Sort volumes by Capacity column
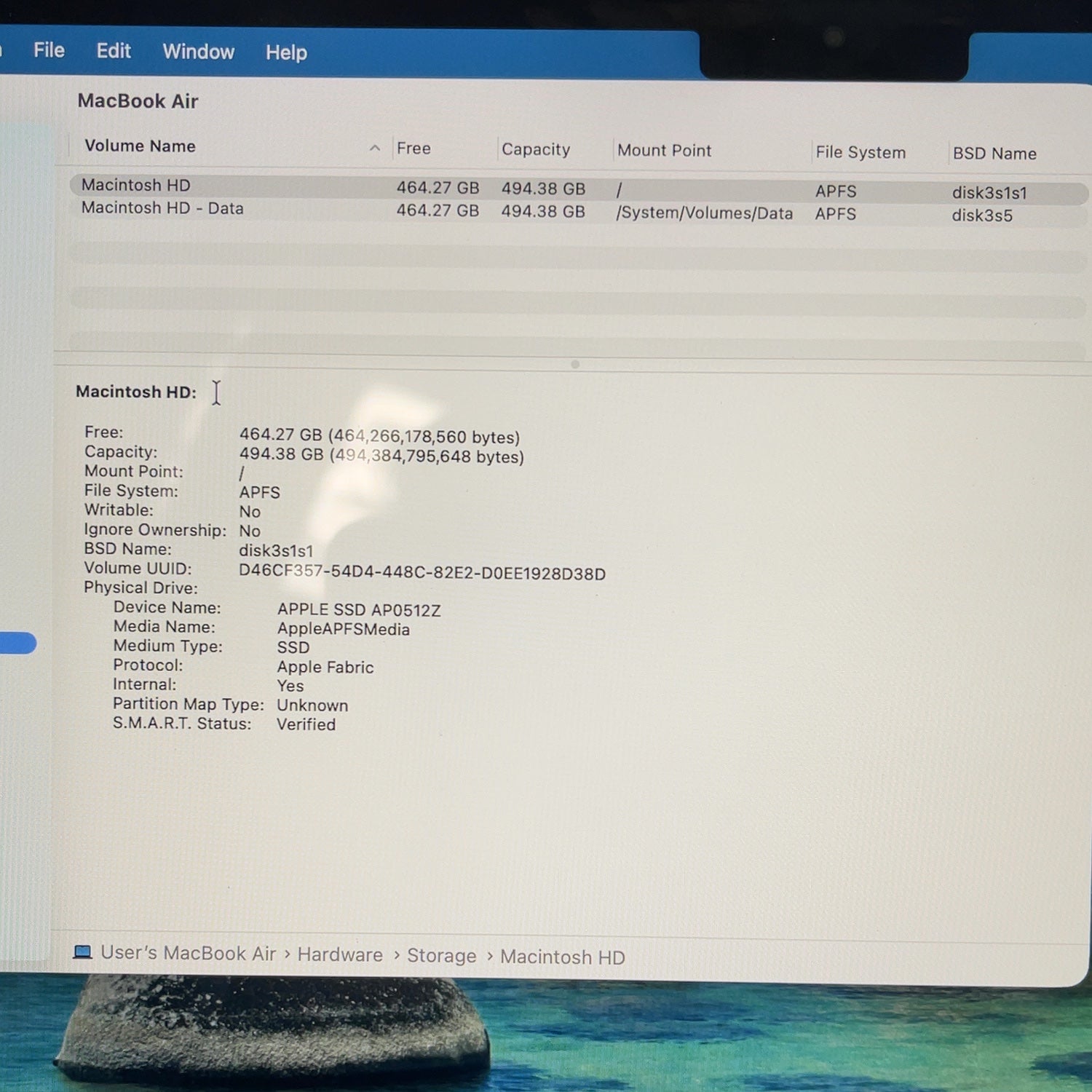Viewport: 1092px width, 1092px height. pyautogui.click(x=536, y=149)
